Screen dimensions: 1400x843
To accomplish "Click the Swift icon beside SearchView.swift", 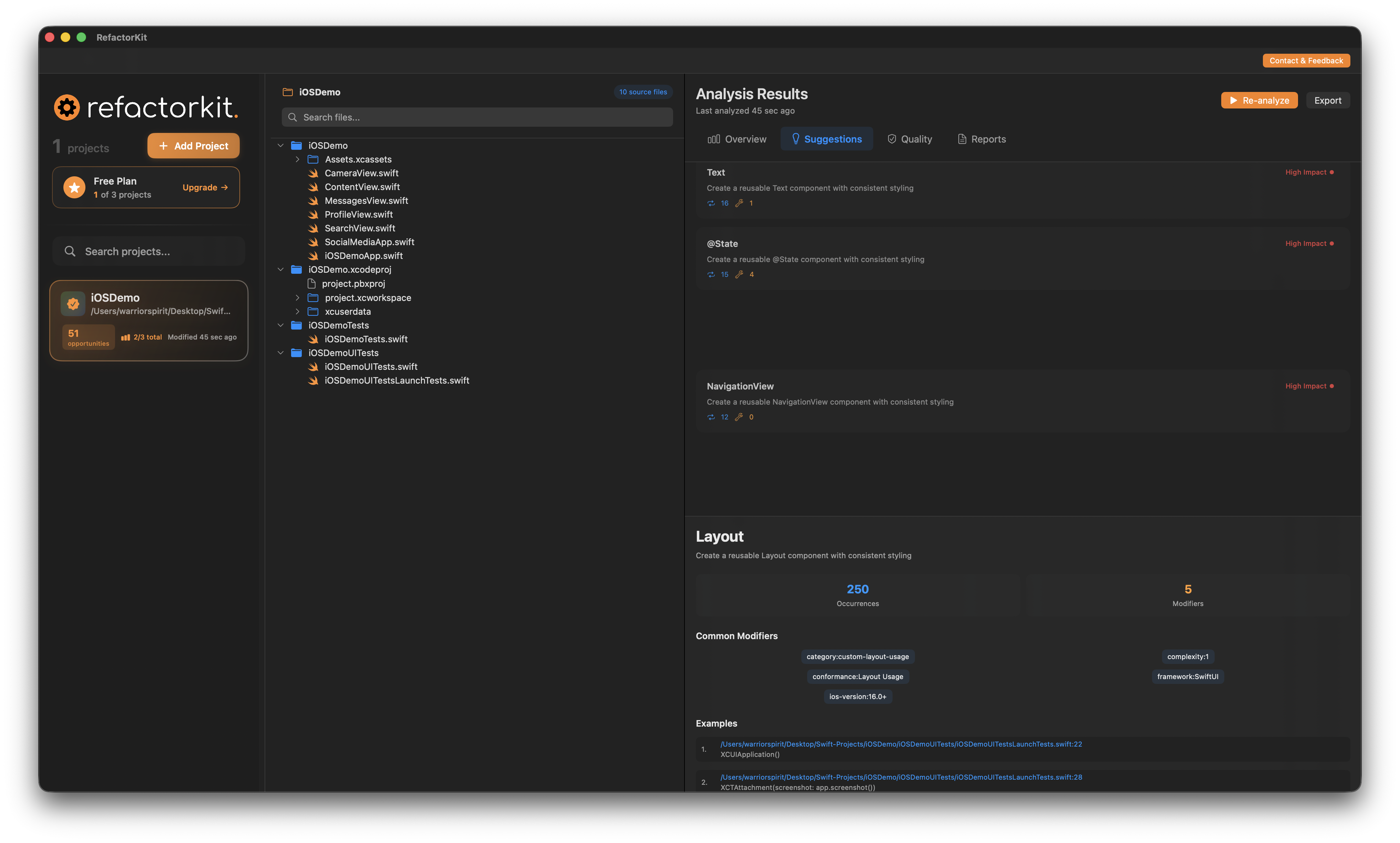I will [x=313, y=228].
